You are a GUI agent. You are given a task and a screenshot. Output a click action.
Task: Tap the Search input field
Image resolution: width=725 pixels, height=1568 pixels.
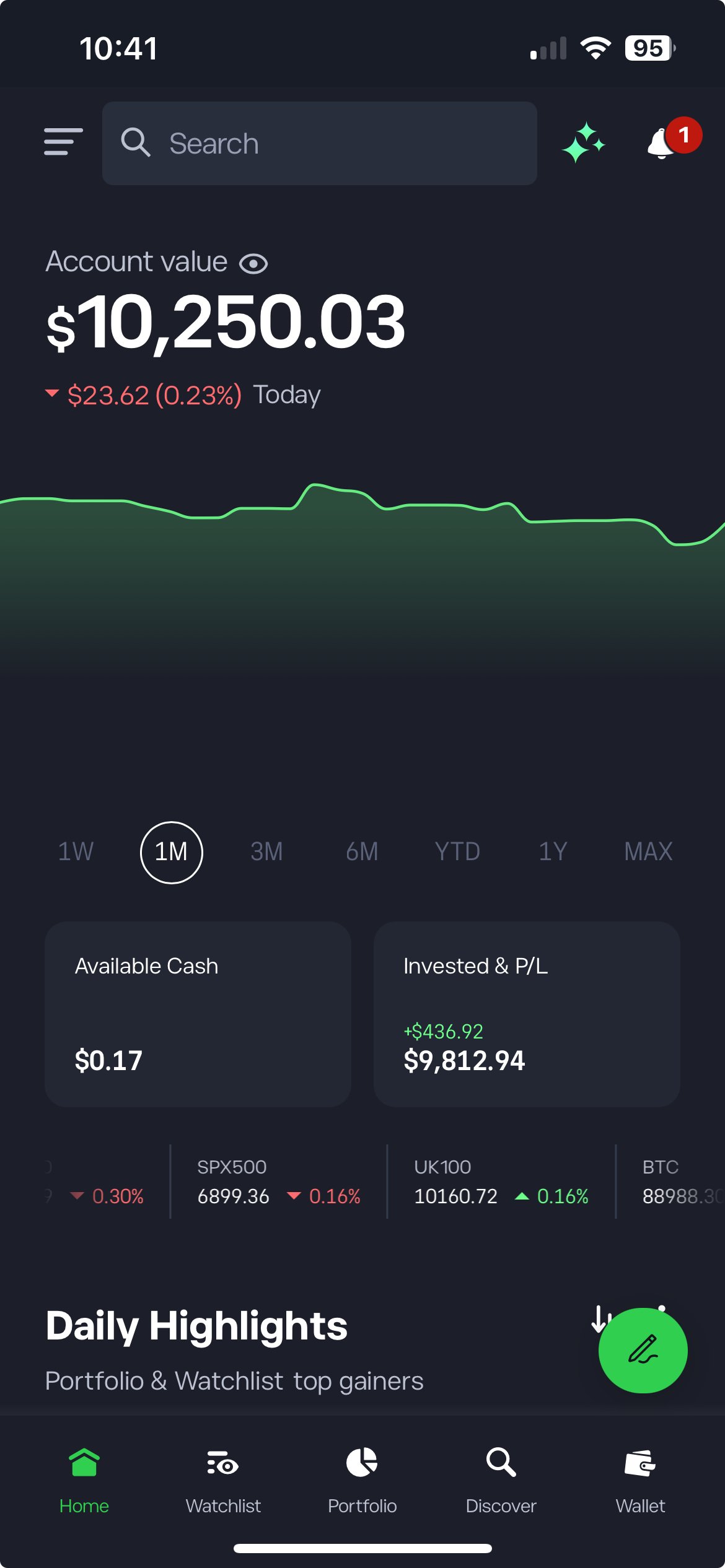click(x=320, y=142)
